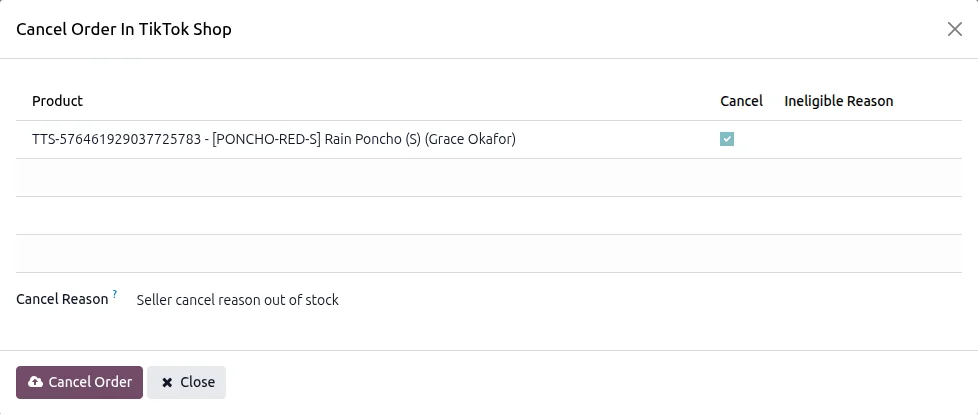The height and width of the screenshot is (414, 978).
Task: Click the Cancel Reason field label
Action: (62, 299)
